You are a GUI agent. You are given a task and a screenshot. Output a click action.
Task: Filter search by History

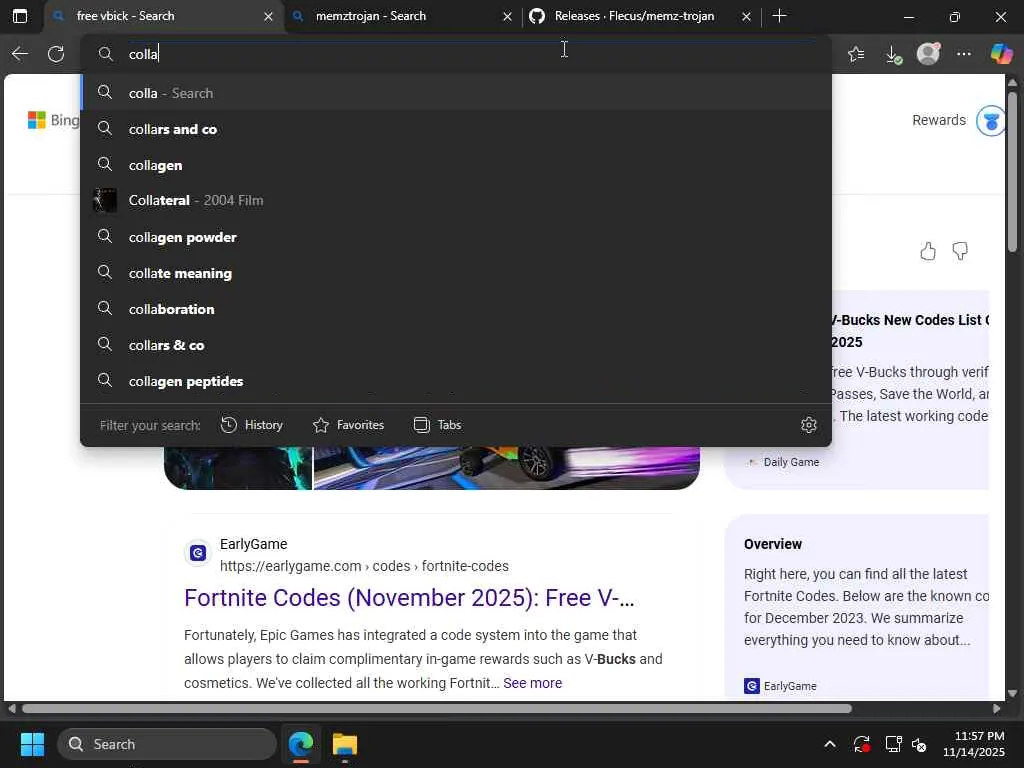(251, 425)
